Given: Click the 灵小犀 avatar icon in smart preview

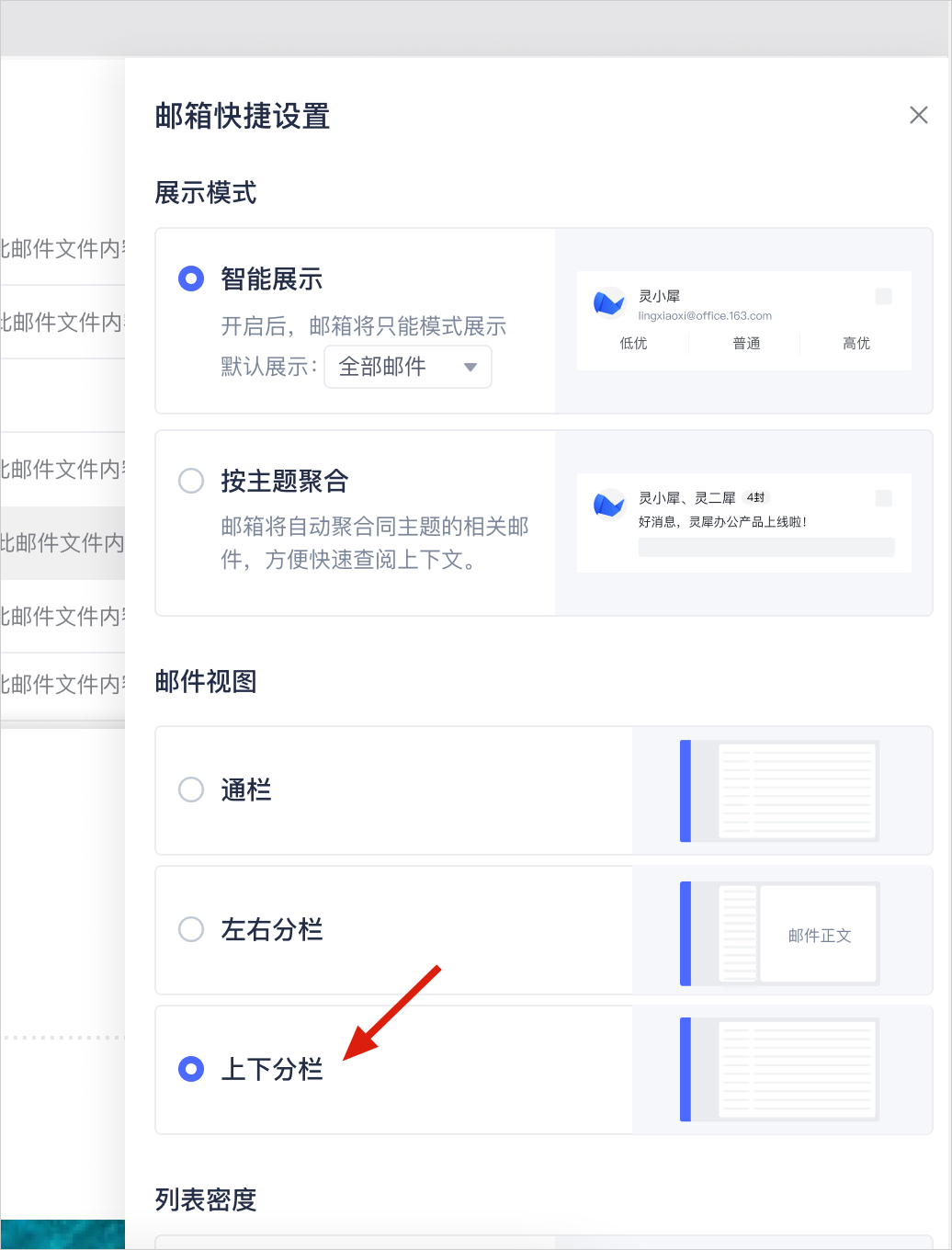Looking at the screenshot, I should click(x=608, y=302).
